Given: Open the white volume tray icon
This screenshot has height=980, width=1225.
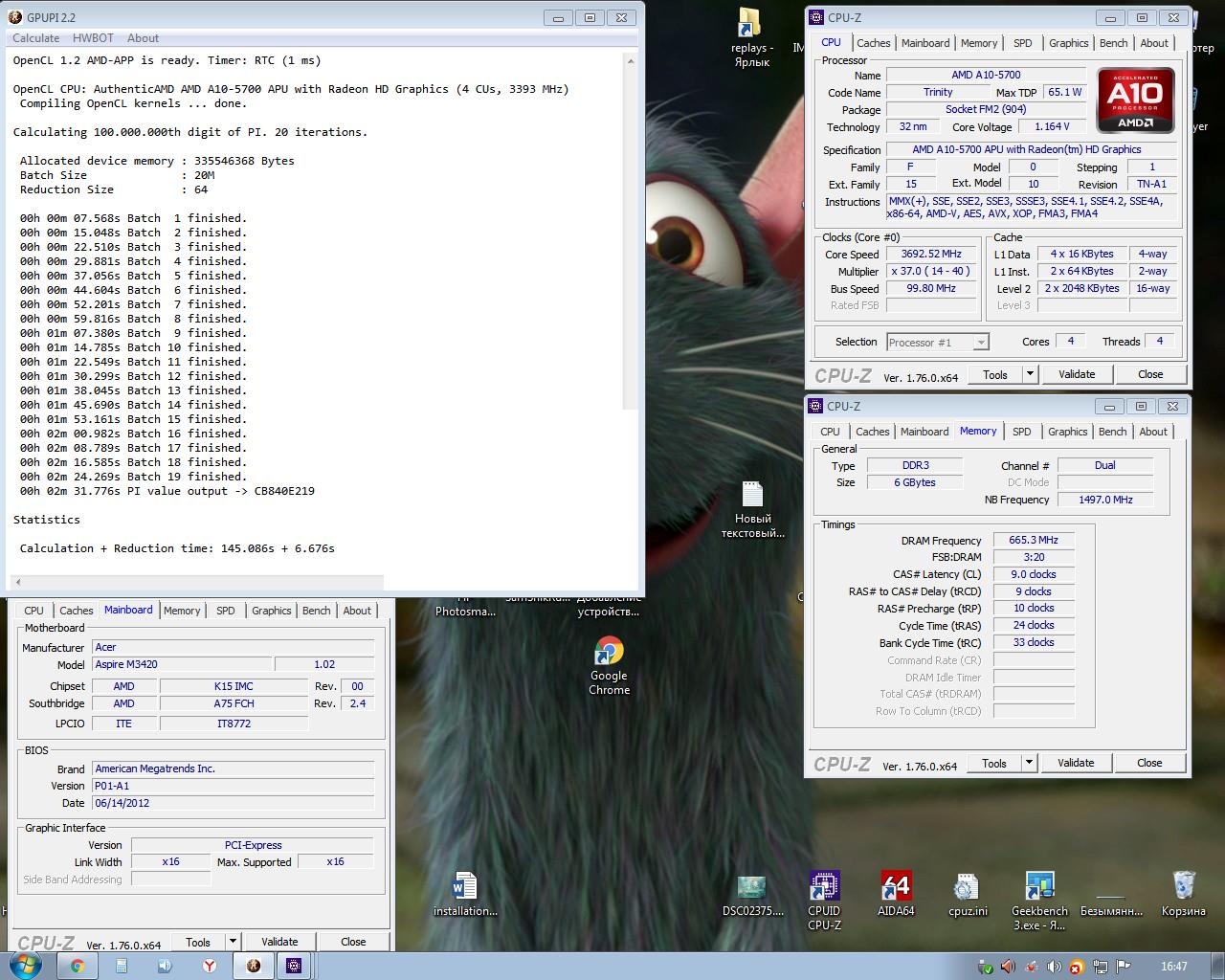Looking at the screenshot, I should click(x=1055, y=967).
